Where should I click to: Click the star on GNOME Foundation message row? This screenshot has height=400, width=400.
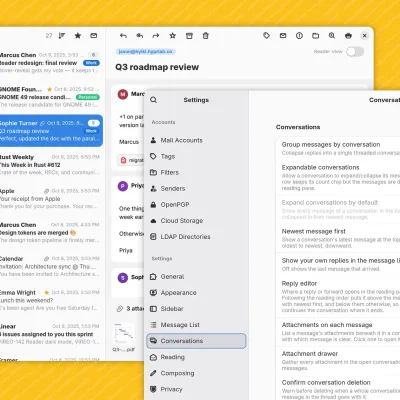pyautogui.click(x=50, y=89)
